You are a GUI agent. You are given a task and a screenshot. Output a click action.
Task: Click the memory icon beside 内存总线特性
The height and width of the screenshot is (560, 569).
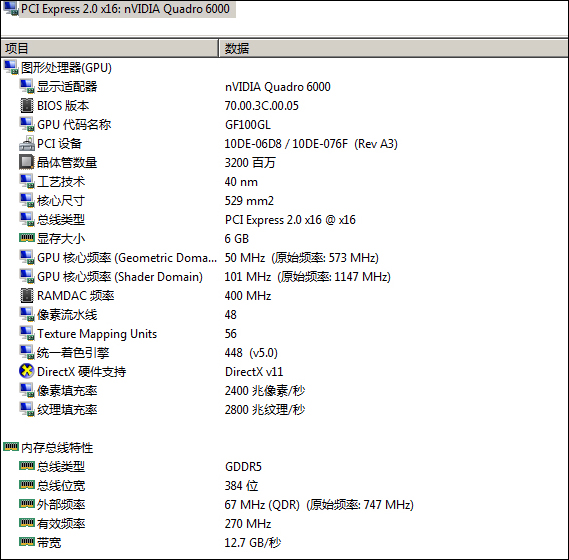[11, 446]
